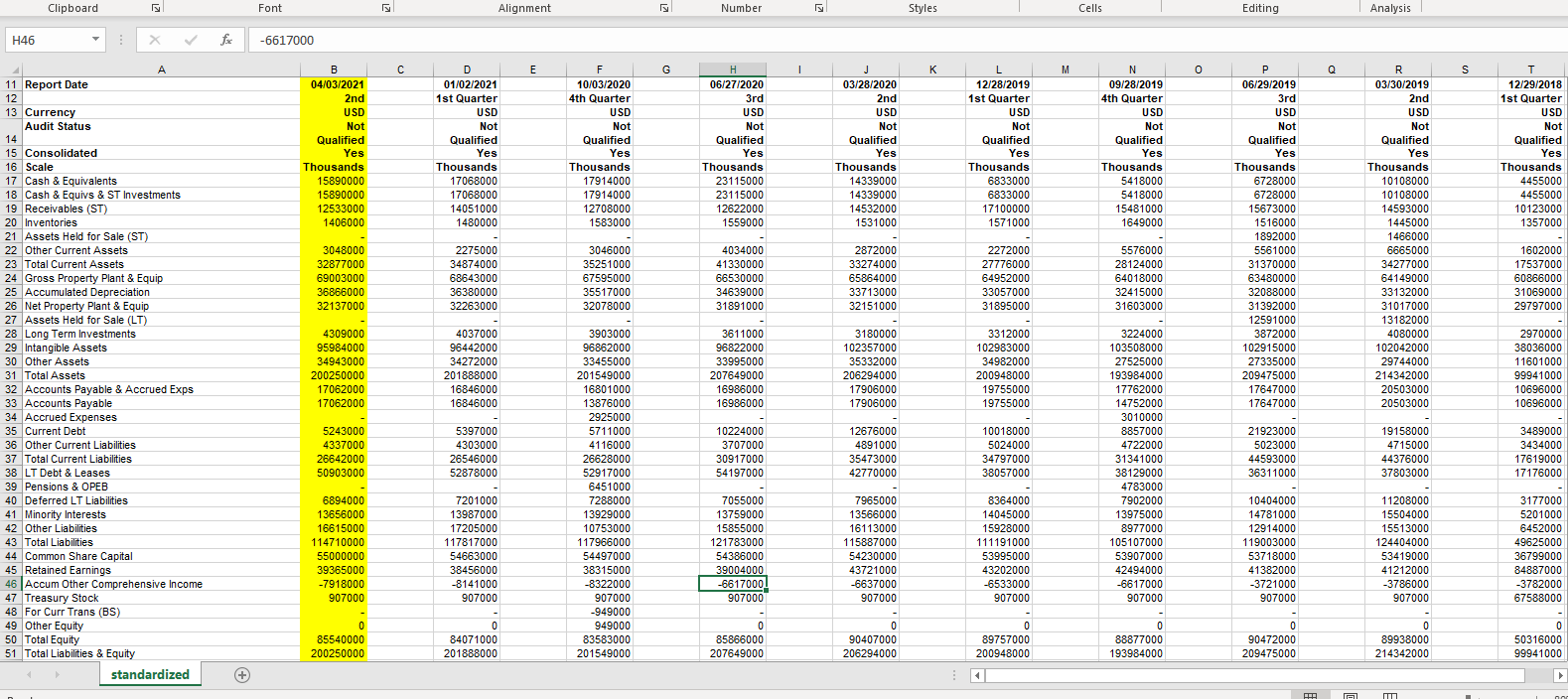1568x699 pixels.
Task: Select the active cell H46 with green border
Action: click(x=733, y=584)
